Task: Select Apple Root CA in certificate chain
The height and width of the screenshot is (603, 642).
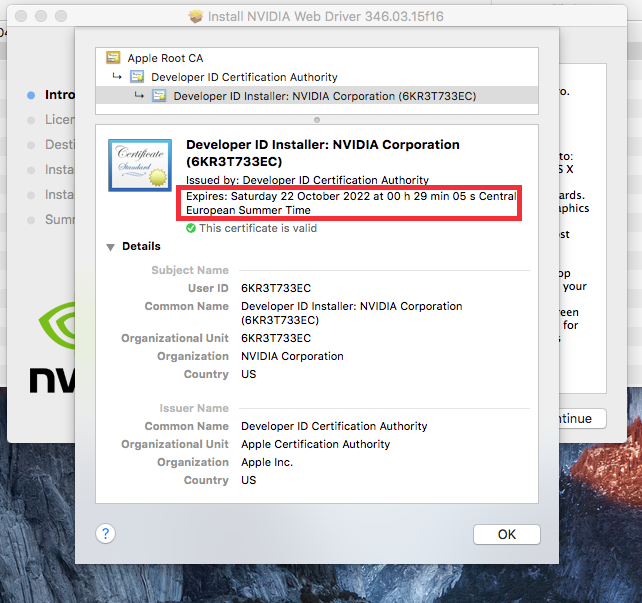Action: [x=317, y=58]
